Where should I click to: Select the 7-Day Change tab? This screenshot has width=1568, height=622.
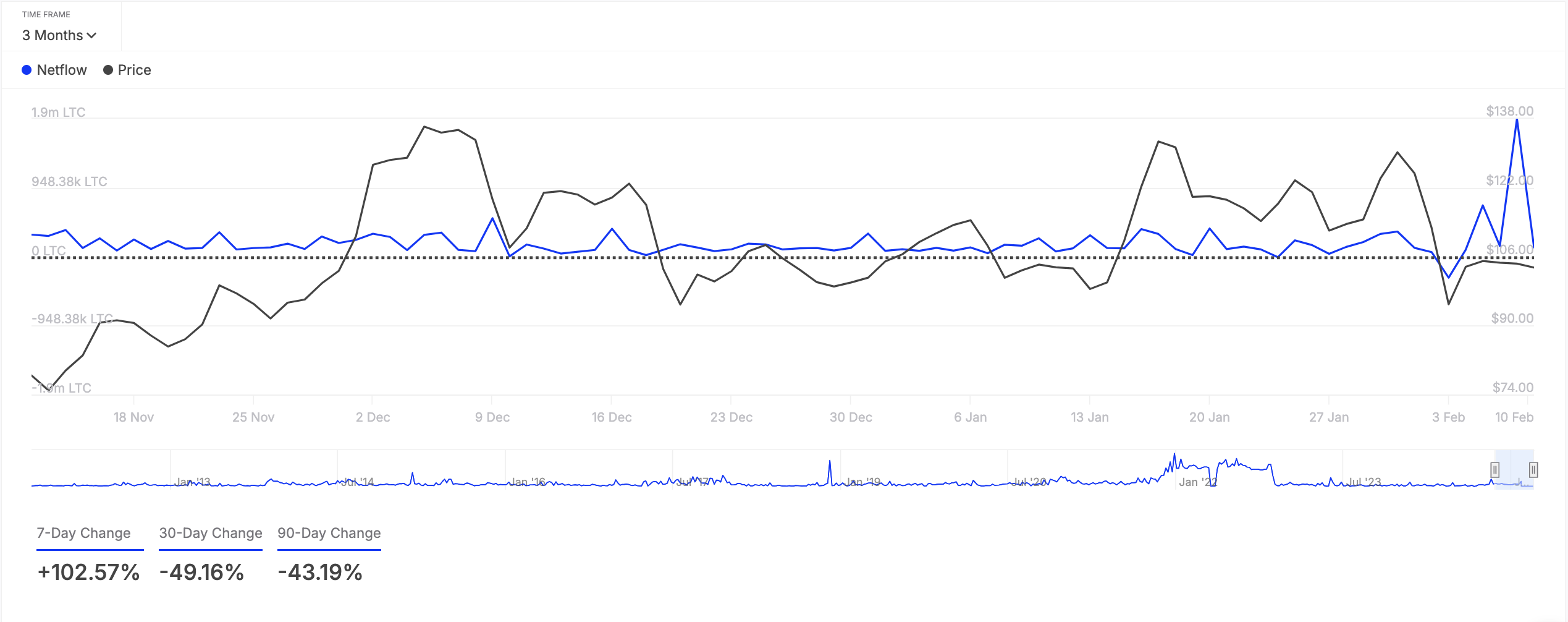[83, 533]
